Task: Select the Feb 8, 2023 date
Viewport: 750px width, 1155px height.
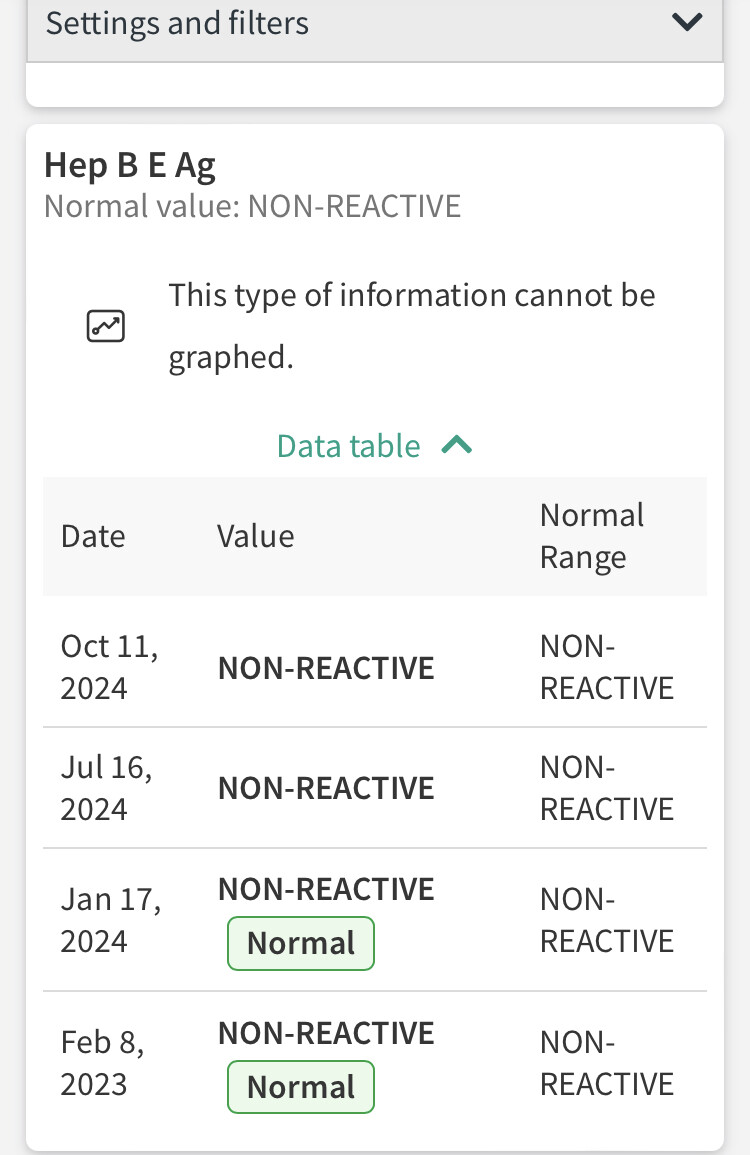Action: [x=102, y=1063]
